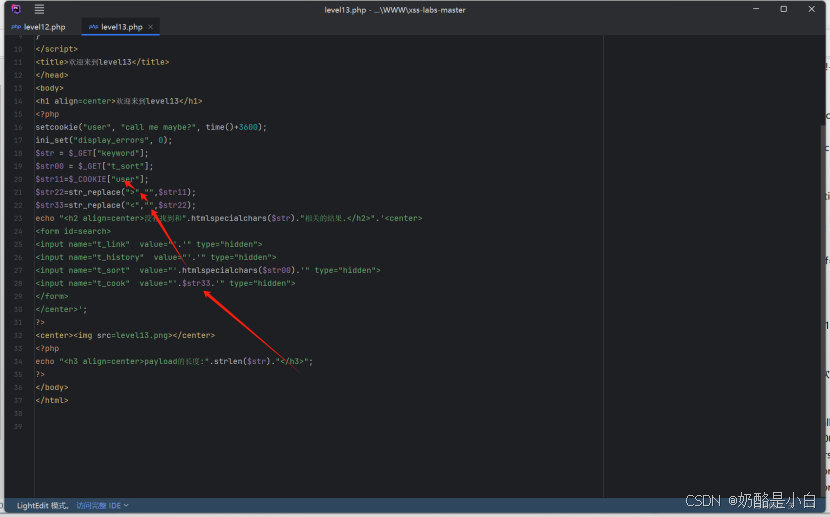Viewport: 830px width, 517px height.
Task: Open the hamburger main menu
Action: pyautogui.click(x=39, y=9)
